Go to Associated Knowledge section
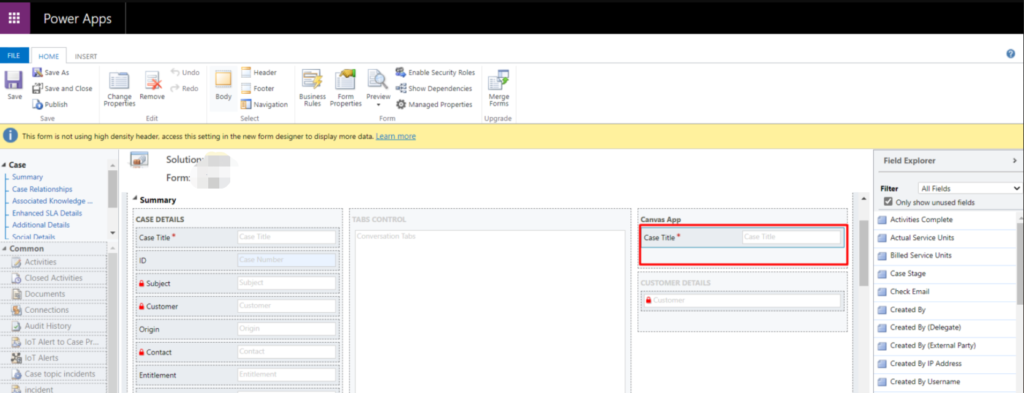 [52, 201]
